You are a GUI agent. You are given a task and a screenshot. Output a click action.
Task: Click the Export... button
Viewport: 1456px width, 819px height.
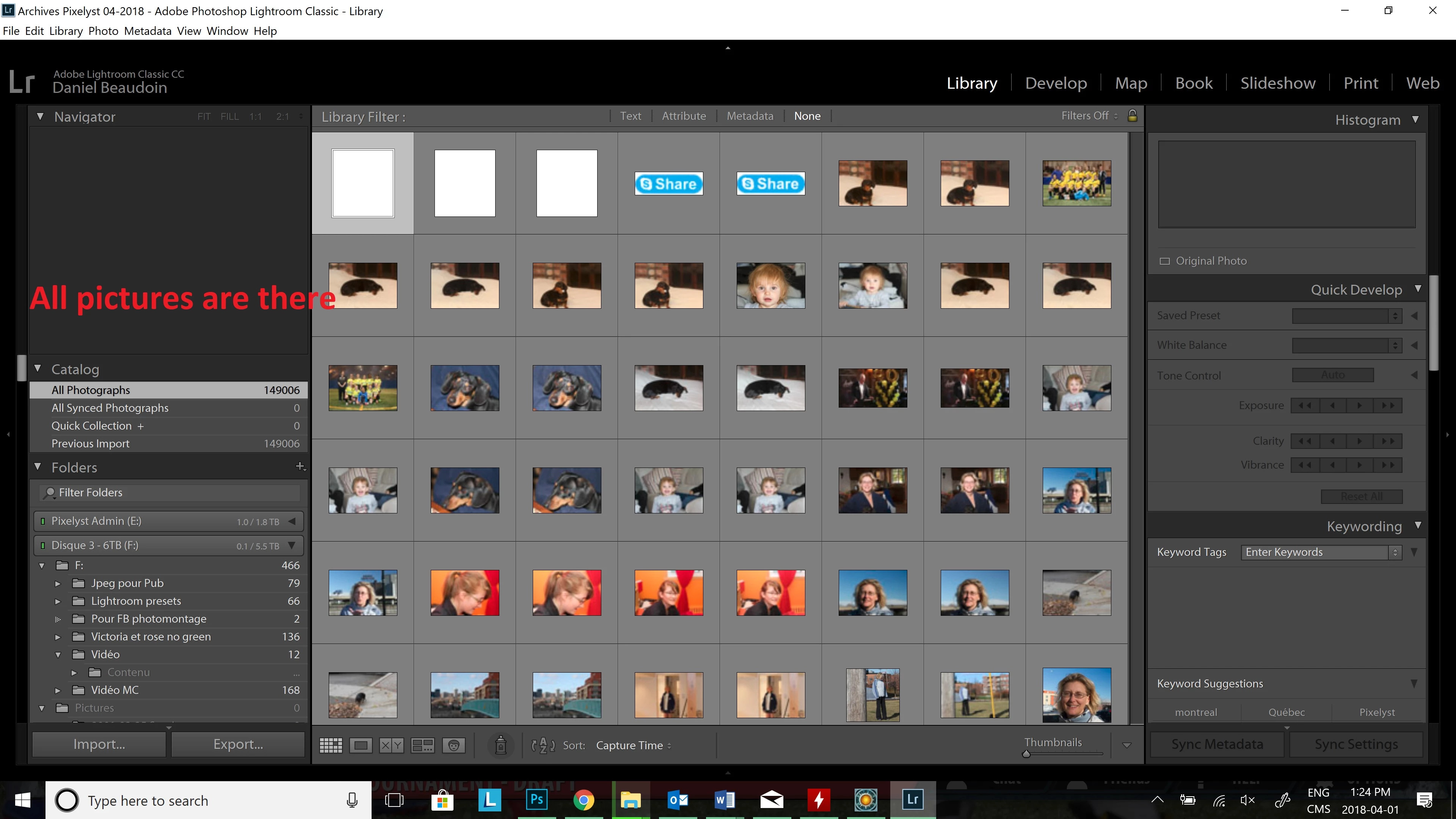[x=238, y=744]
